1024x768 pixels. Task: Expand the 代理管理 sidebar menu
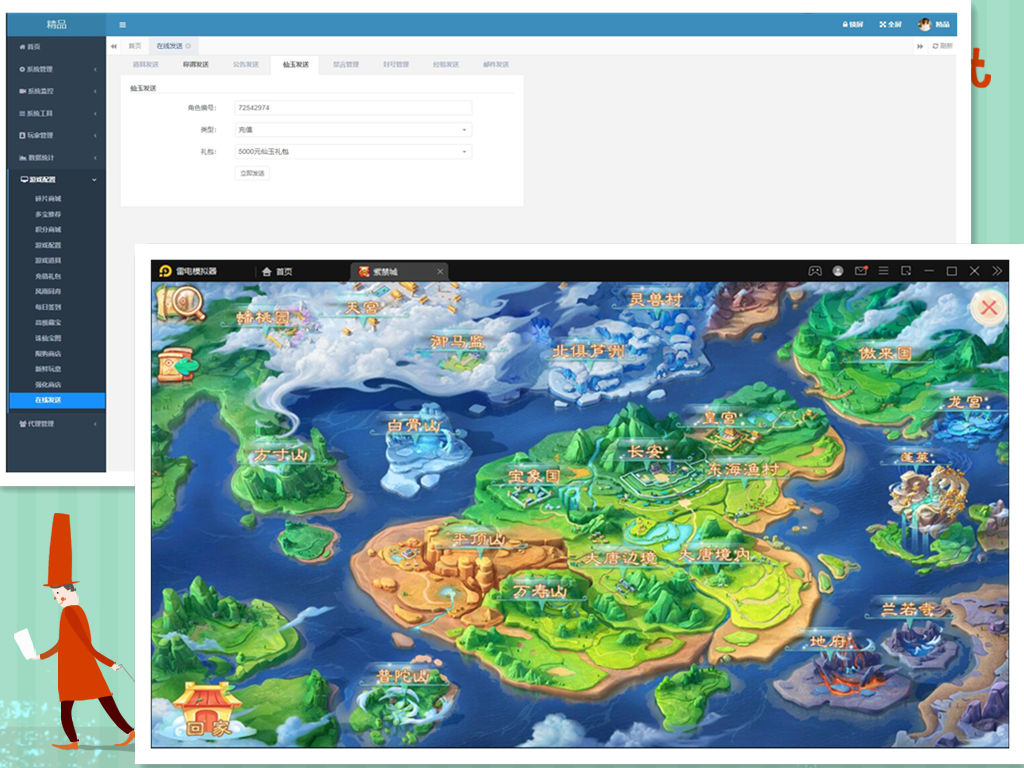point(56,424)
